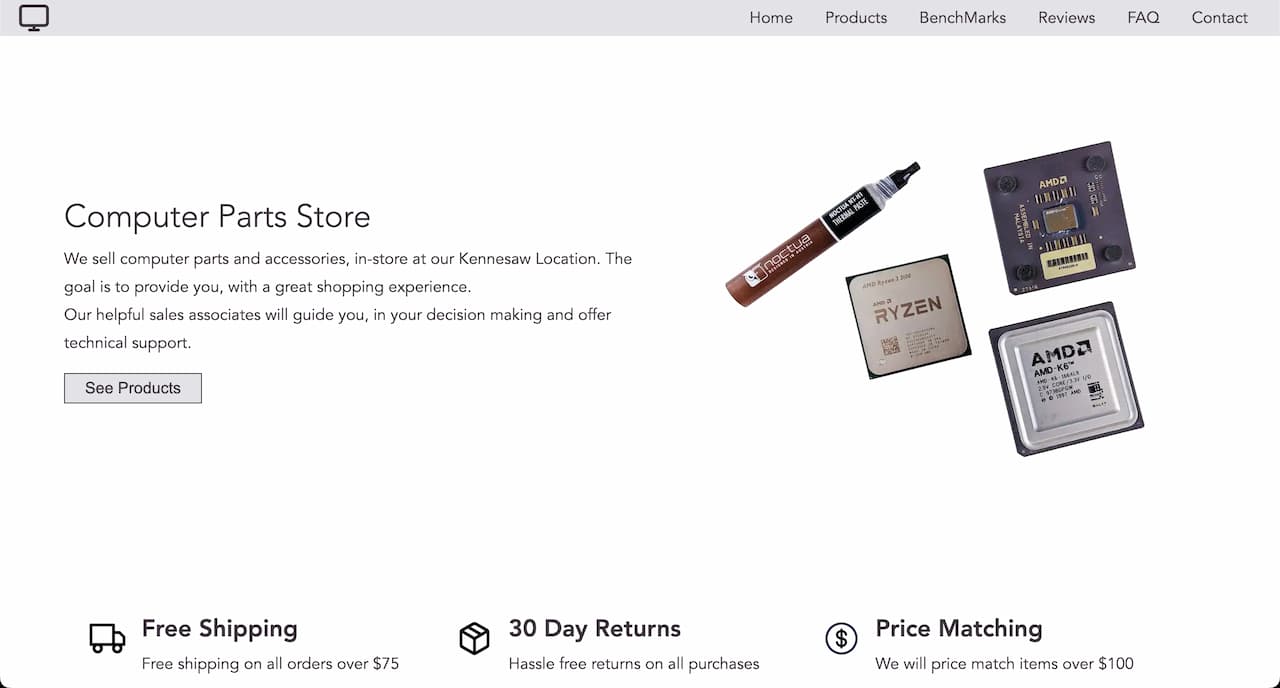The image size is (1280, 688).
Task: Click the Price Matching heading
Action: (x=959, y=628)
